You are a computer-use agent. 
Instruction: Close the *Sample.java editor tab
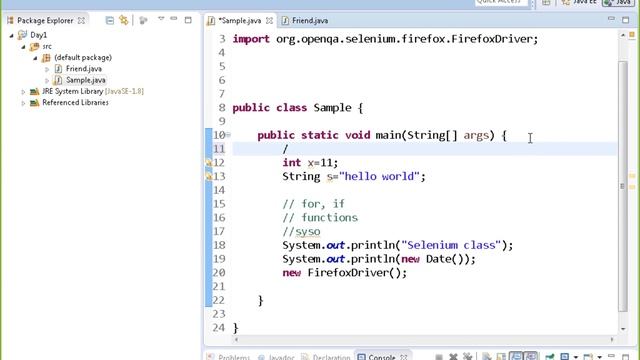(x=269, y=20)
